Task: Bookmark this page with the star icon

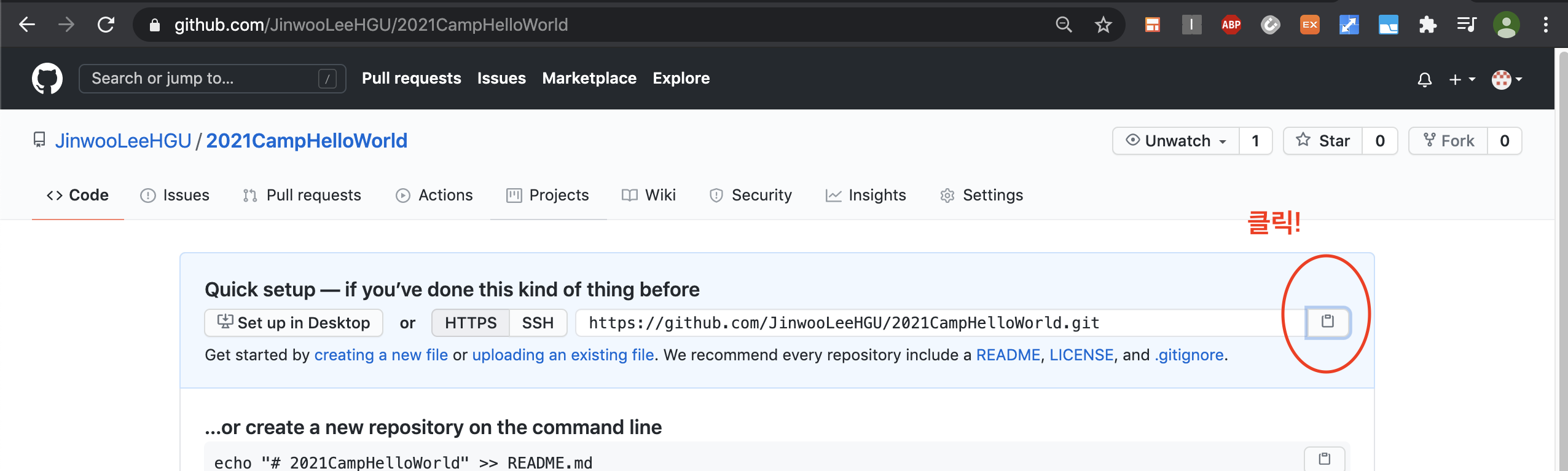Action: pyautogui.click(x=1103, y=25)
